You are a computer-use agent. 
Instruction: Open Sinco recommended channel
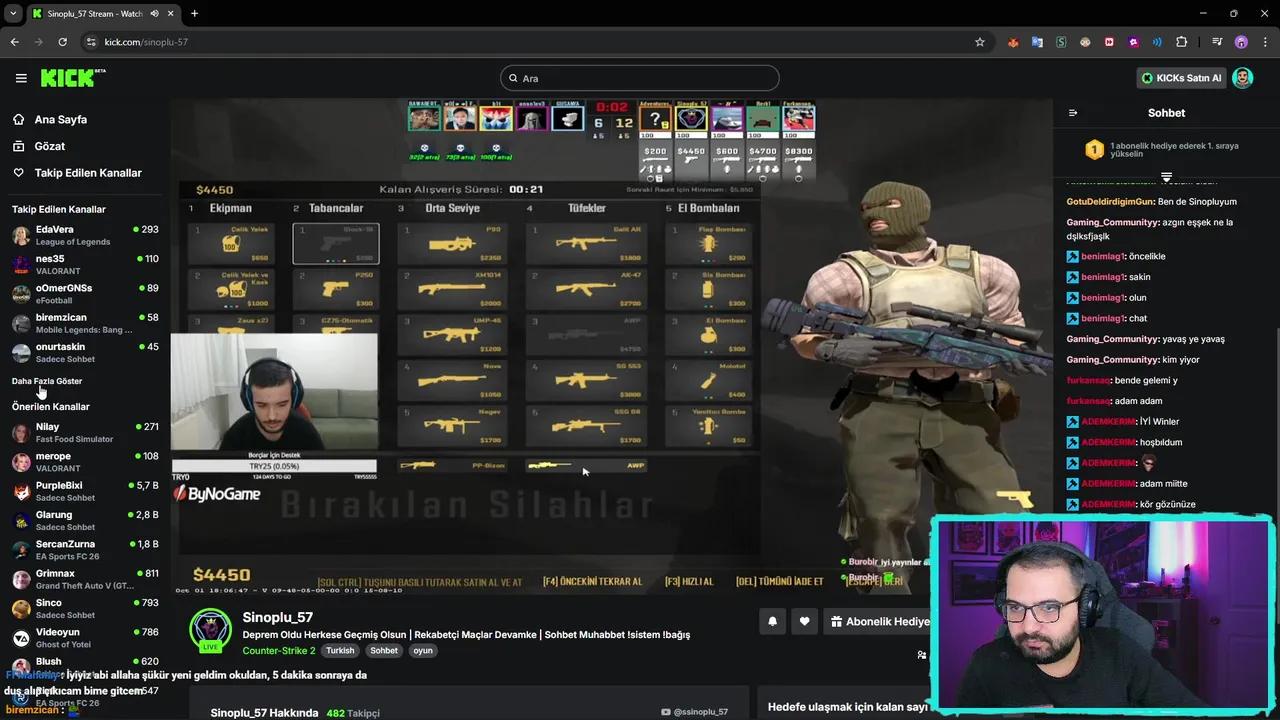(85, 609)
